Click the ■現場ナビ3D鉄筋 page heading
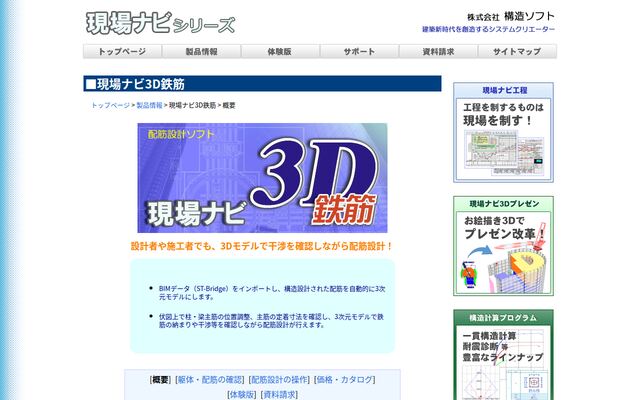640x400 pixels. (262, 84)
